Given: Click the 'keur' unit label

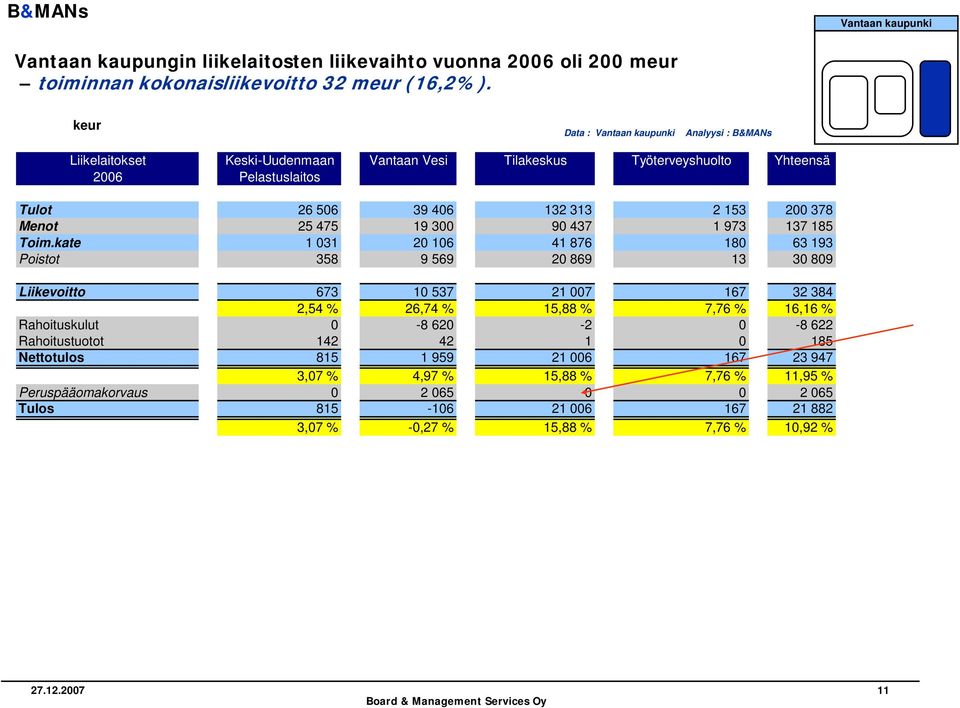Looking at the screenshot, I should [87, 125].
